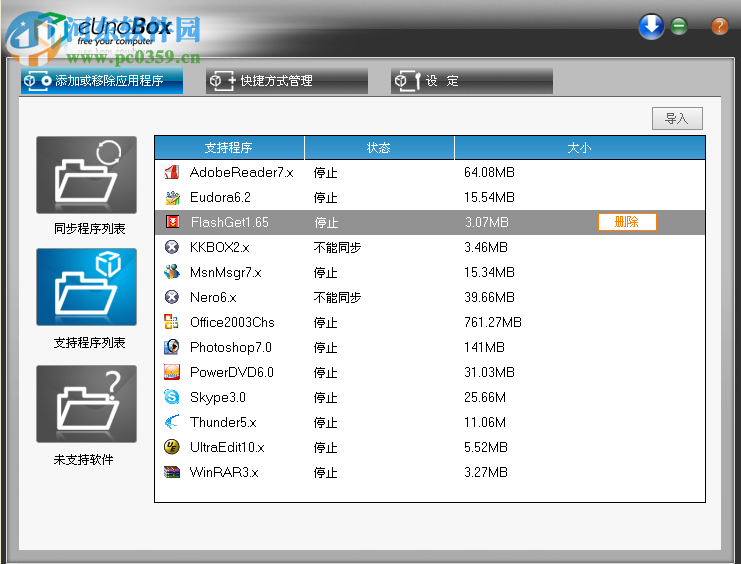Open the 未支持软件 folder icon
The width and height of the screenshot is (741, 564).
[x=86, y=404]
